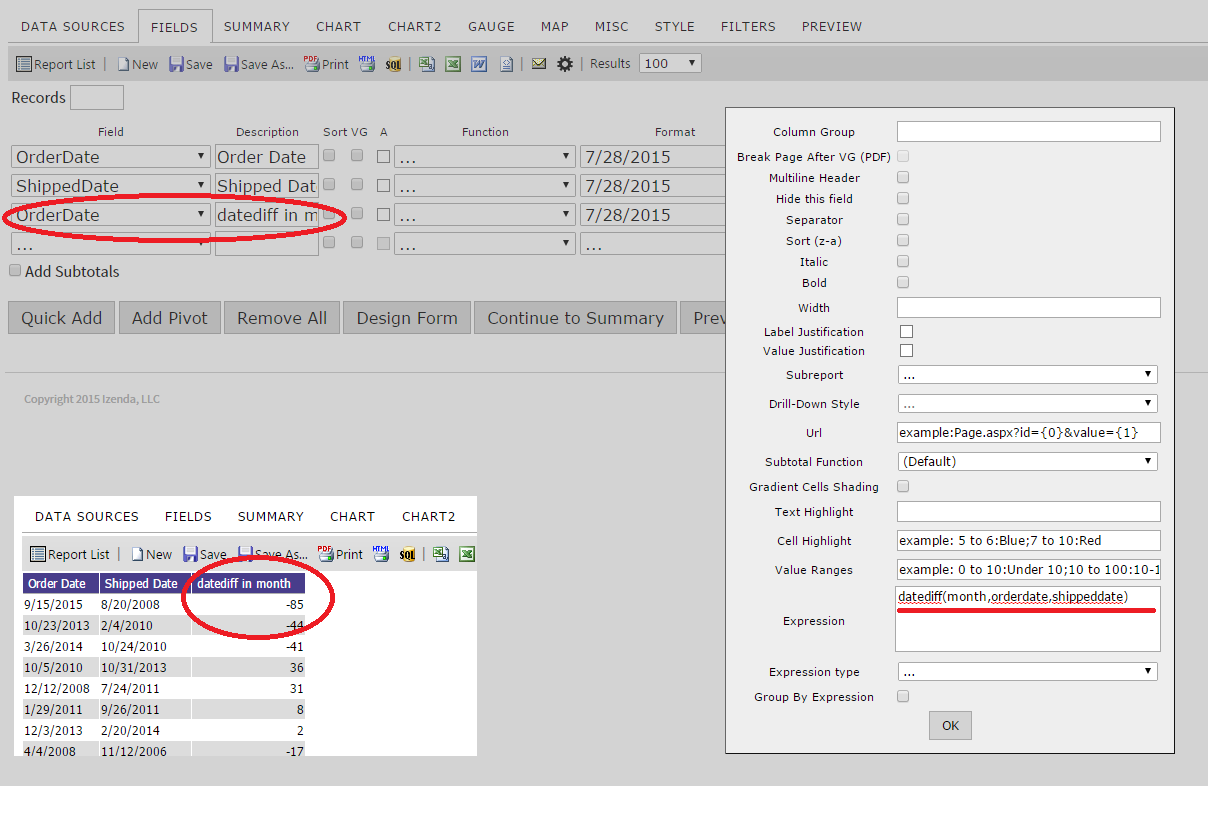This screenshot has height=838, width=1208.
Task: Confirm the properties dialog with OK
Action: click(x=950, y=725)
